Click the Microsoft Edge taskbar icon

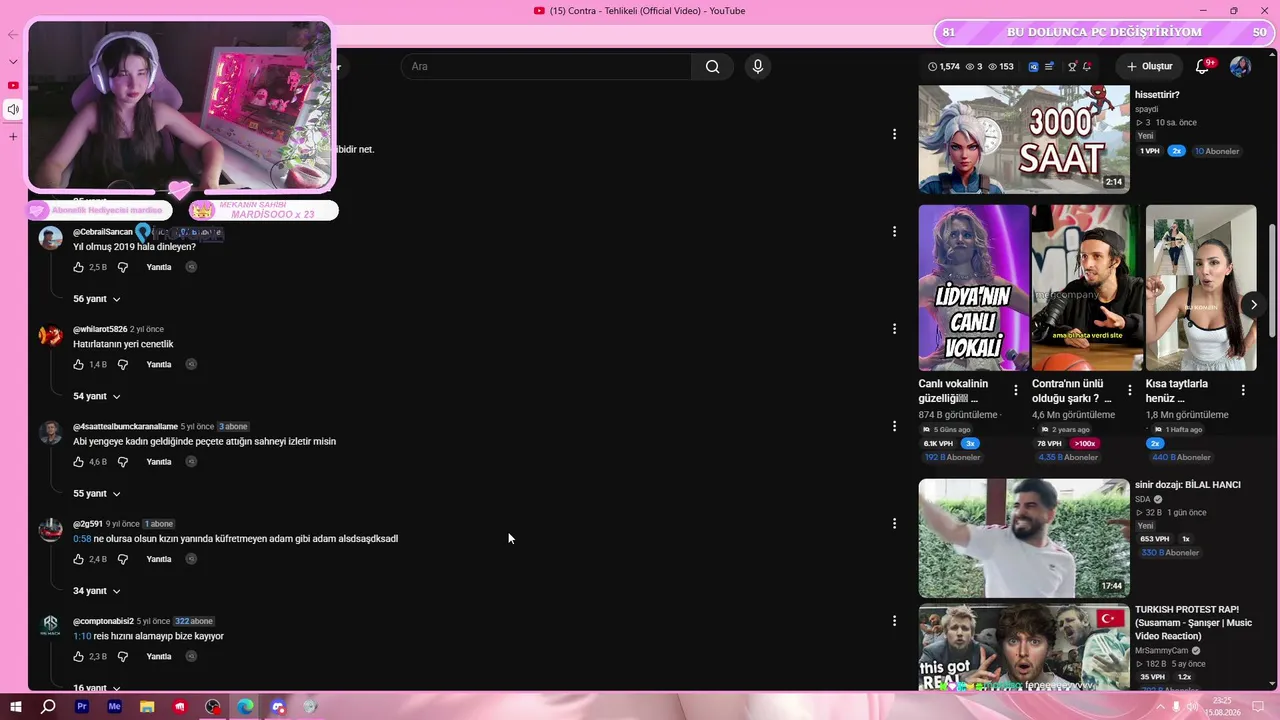pos(245,707)
